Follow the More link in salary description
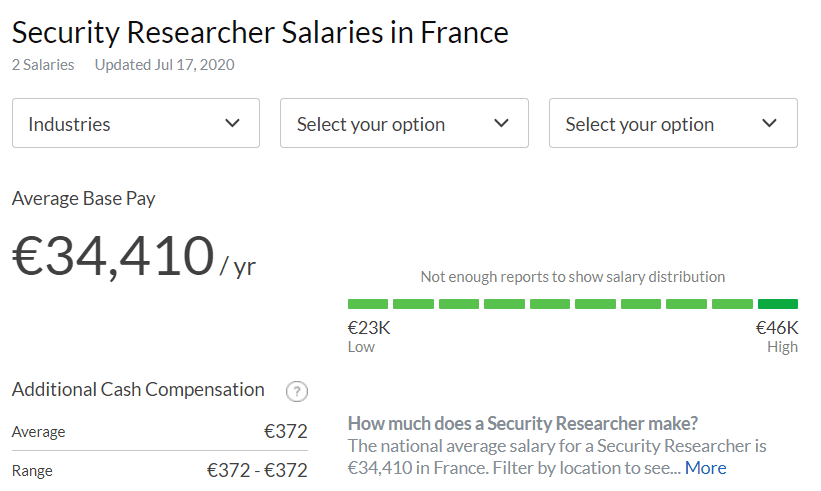Screen dimensions: 821x491 coord(705,467)
